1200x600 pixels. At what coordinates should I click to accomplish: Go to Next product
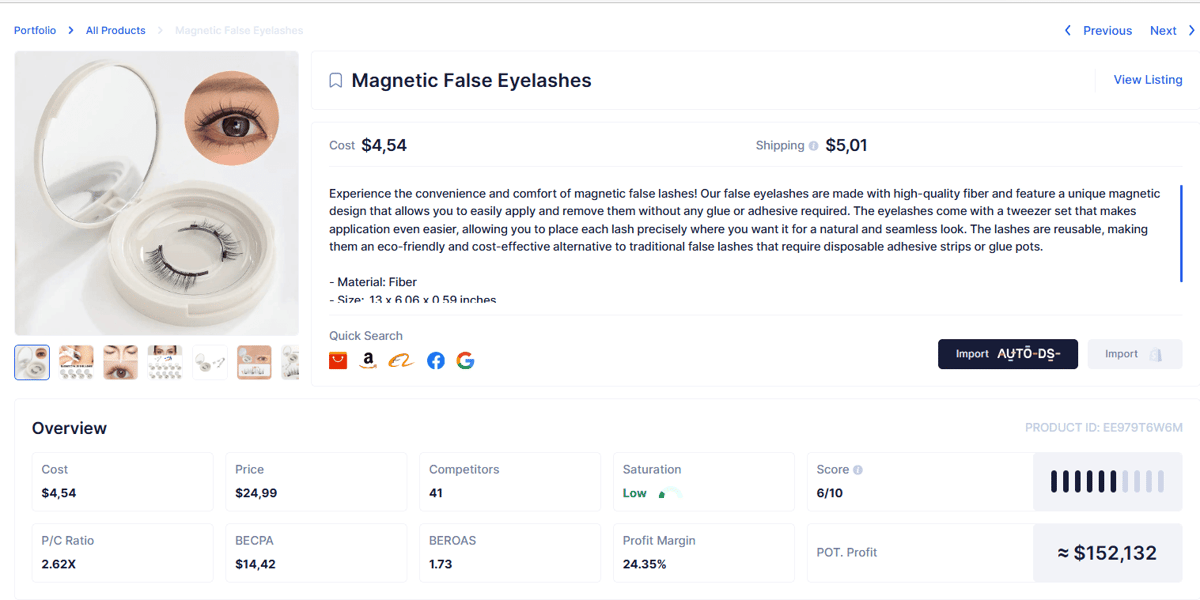pos(1173,31)
